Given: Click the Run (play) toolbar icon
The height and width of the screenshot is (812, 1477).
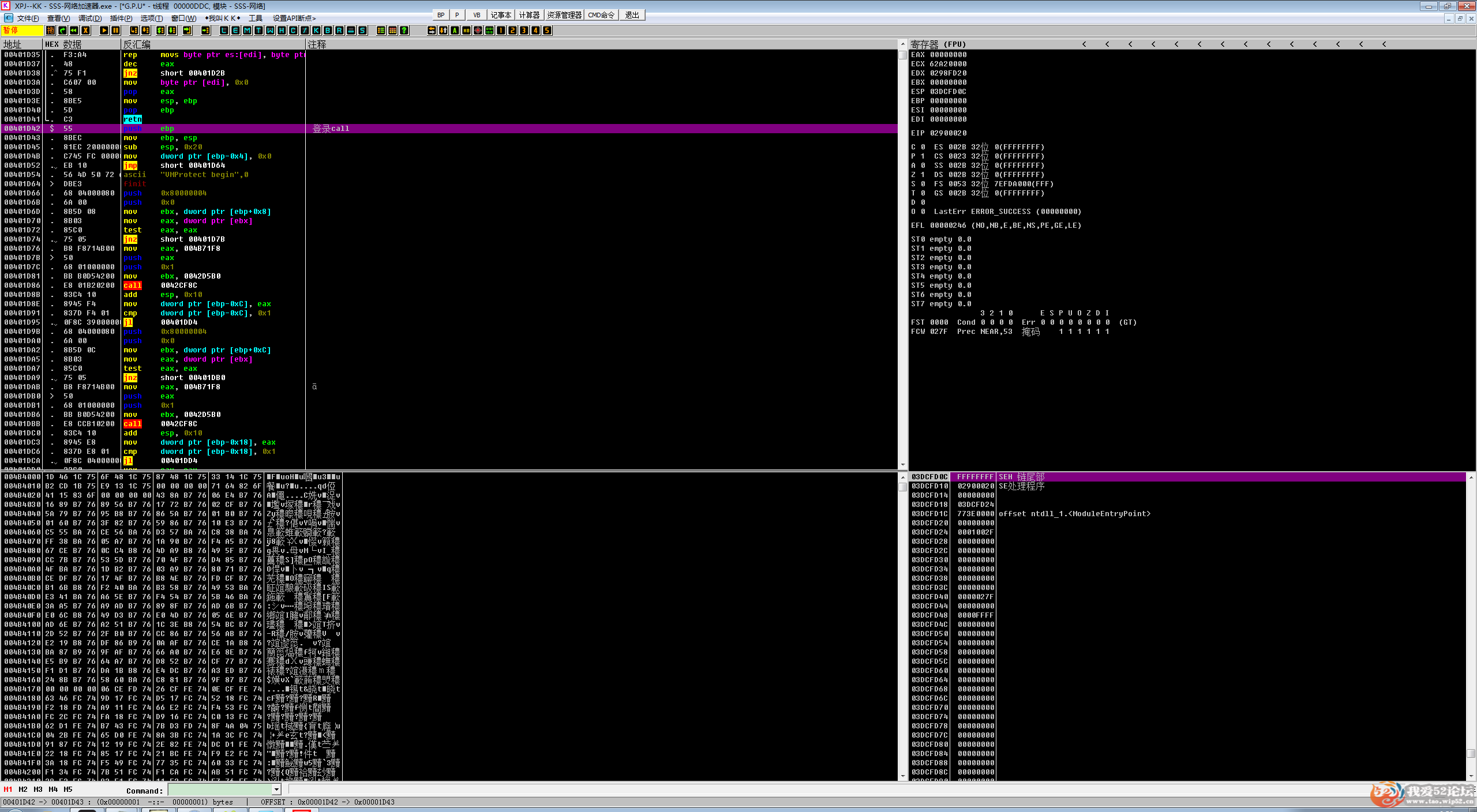Looking at the screenshot, I should tap(104, 31).
